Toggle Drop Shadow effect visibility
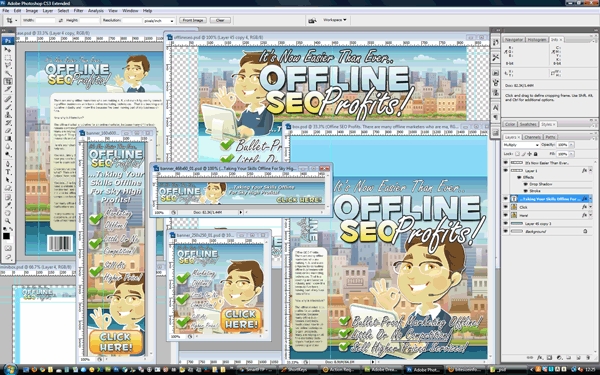 coord(525,184)
